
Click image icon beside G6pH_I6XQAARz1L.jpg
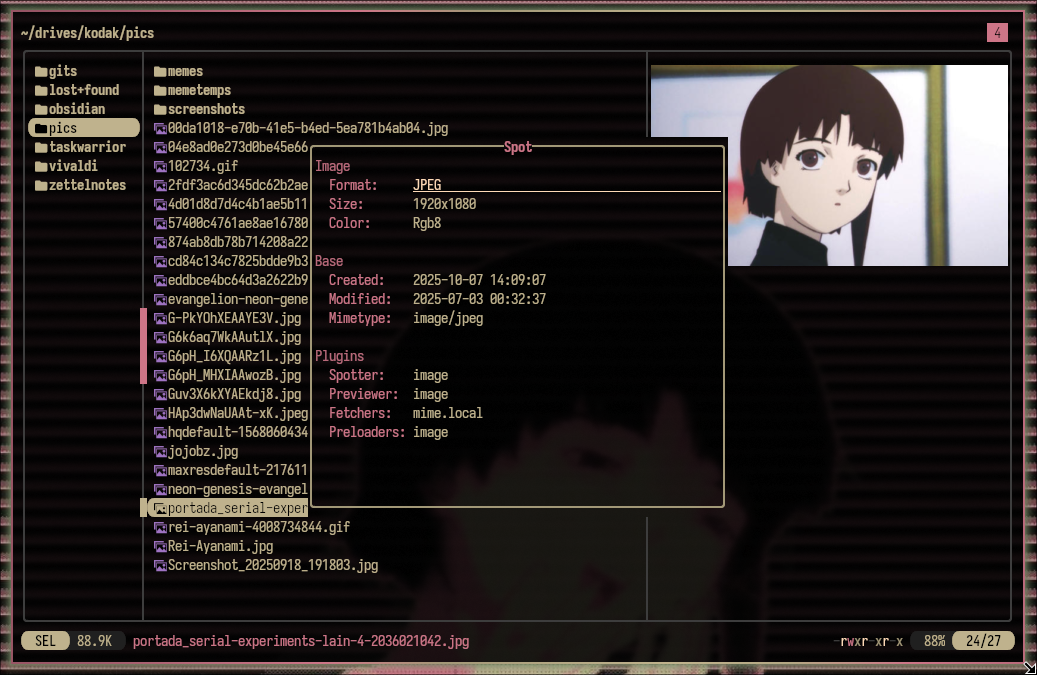point(160,357)
